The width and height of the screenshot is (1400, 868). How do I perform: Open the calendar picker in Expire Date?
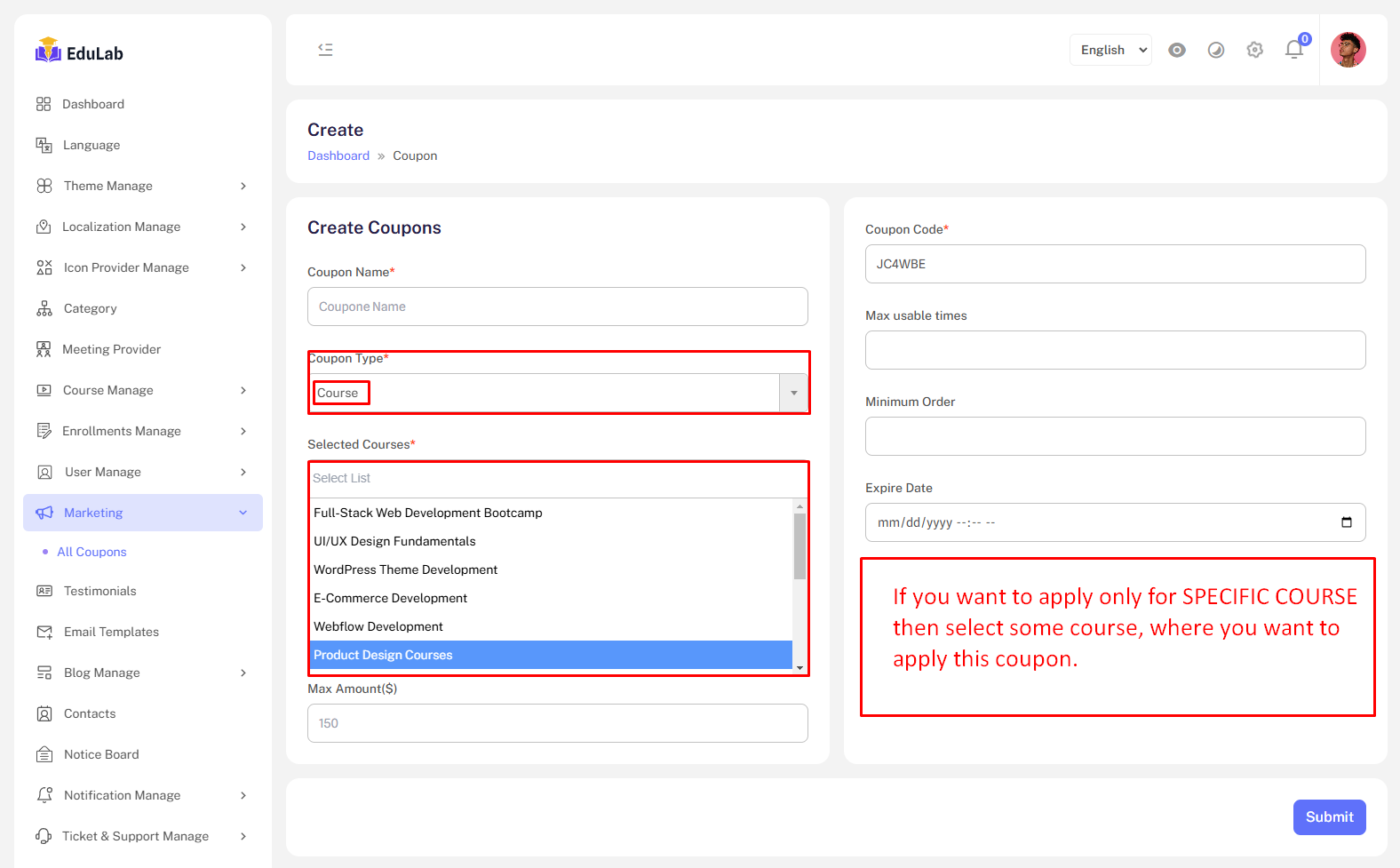pos(1346,522)
